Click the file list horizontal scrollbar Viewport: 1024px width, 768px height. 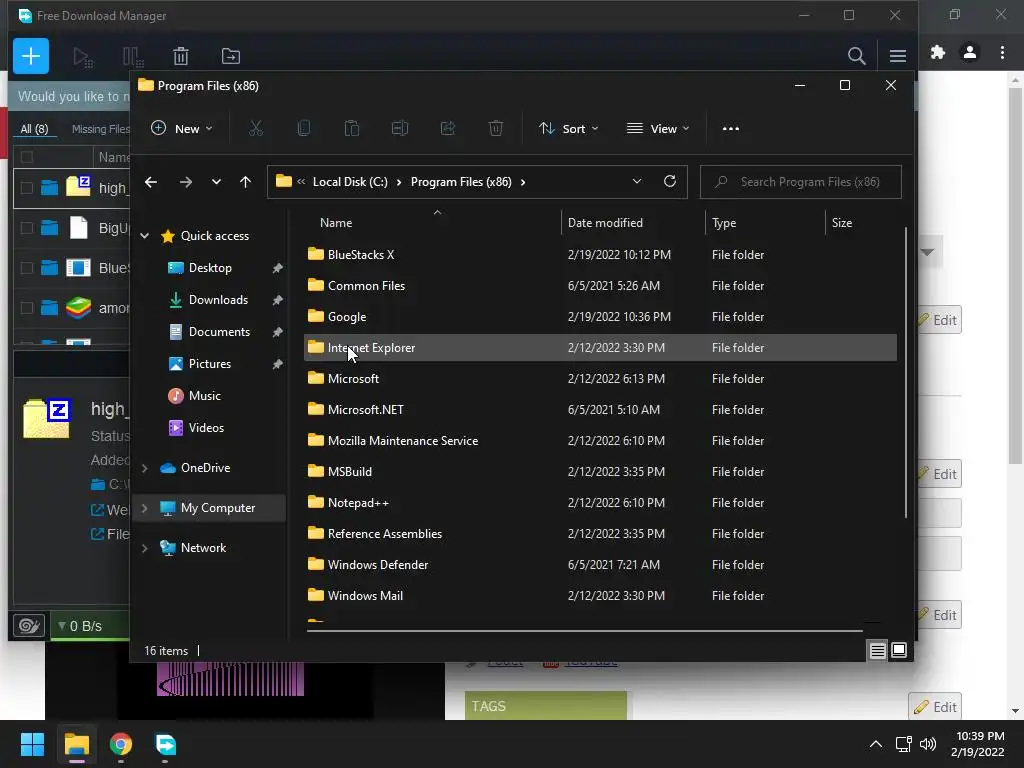tap(584, 631)
